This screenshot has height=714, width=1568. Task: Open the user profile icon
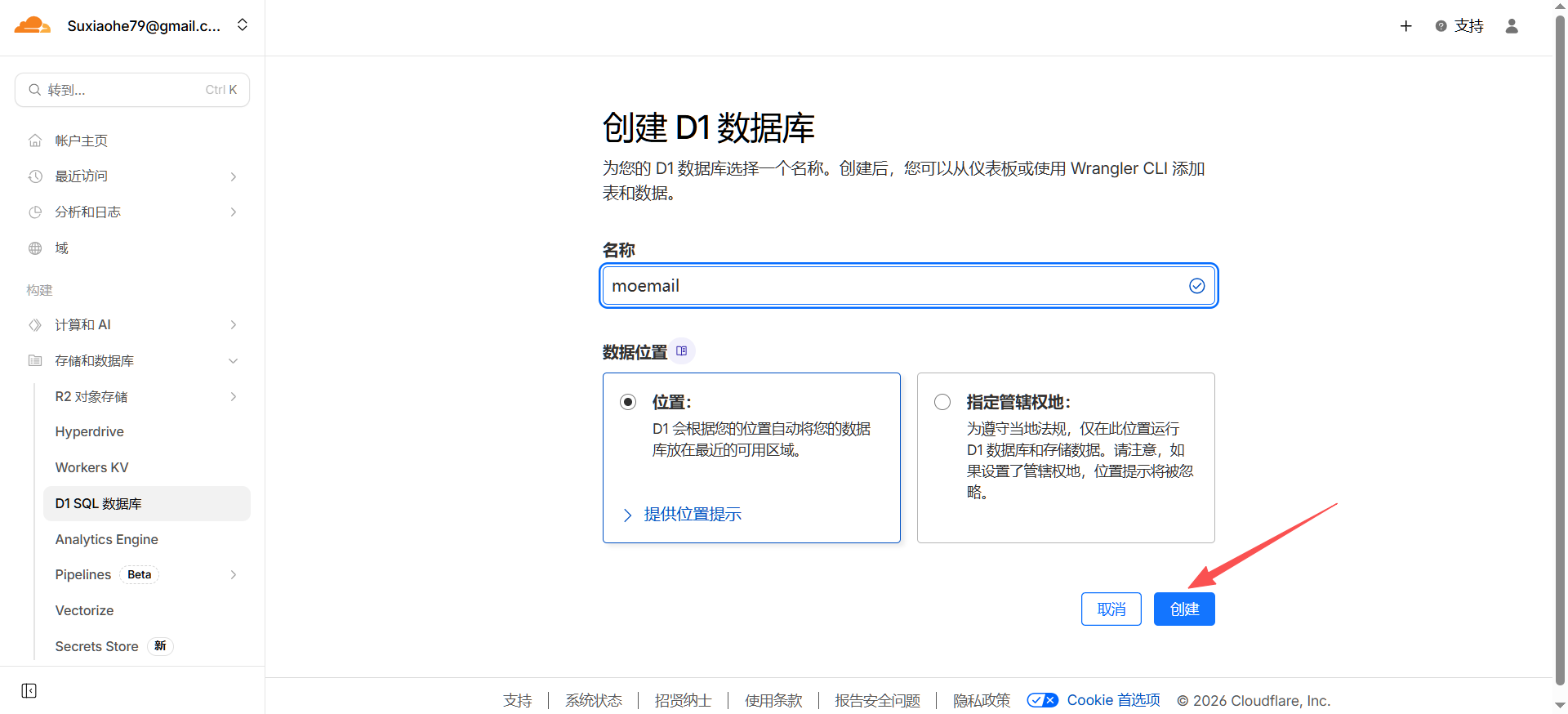1512,26
